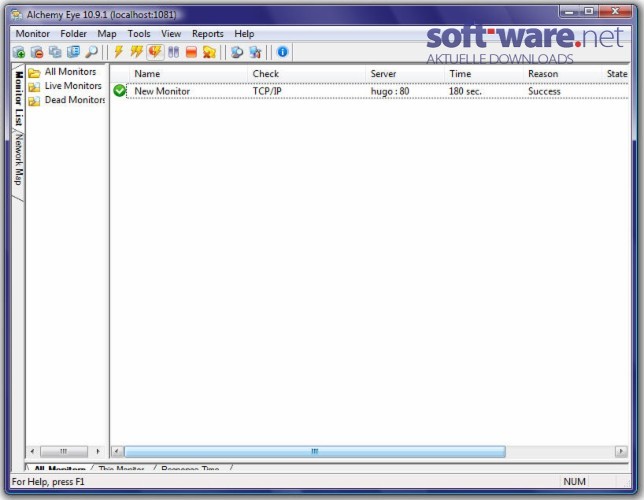Click the blue info About icon

tap(283, 52)
